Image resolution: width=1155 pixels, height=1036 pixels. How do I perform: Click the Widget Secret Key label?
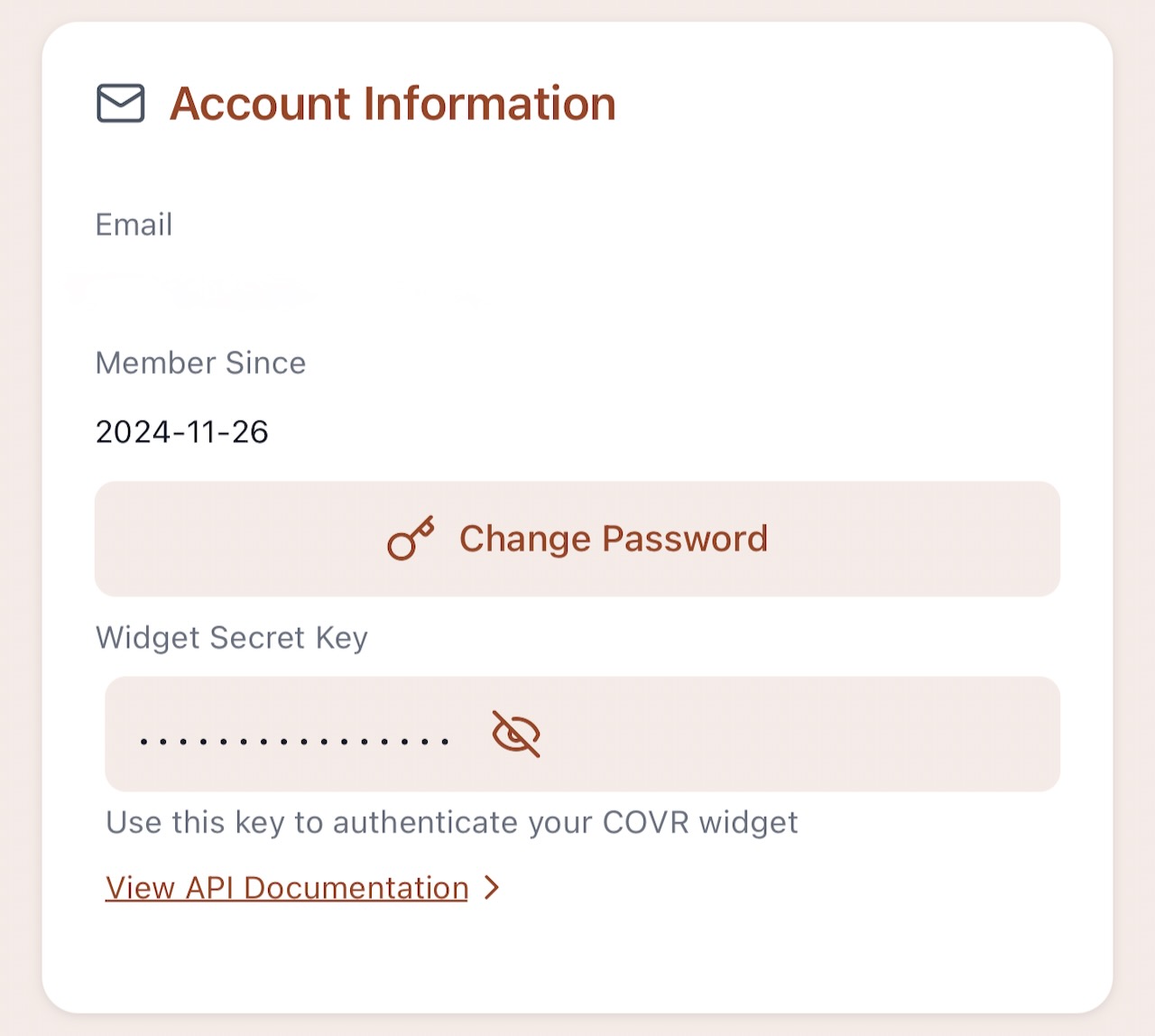[x=232, y=638]
